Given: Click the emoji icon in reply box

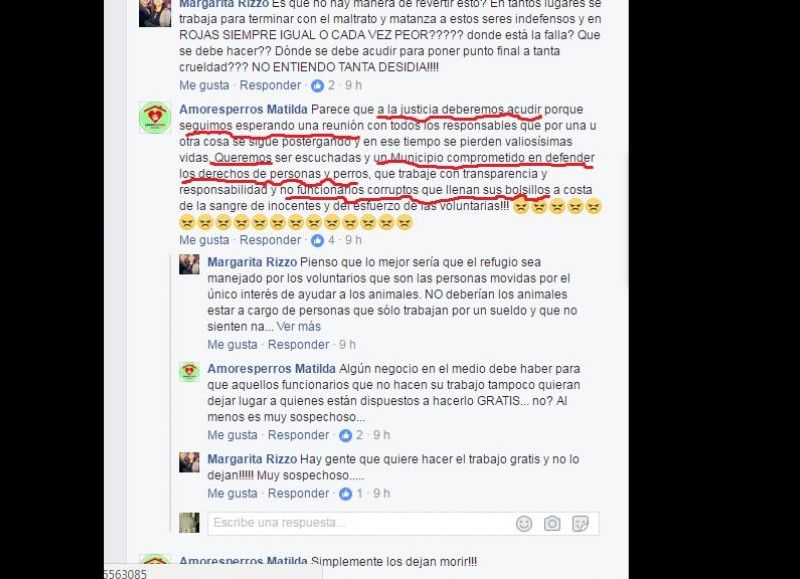Looking at the screenshot, I should click(x=524, y=523).
